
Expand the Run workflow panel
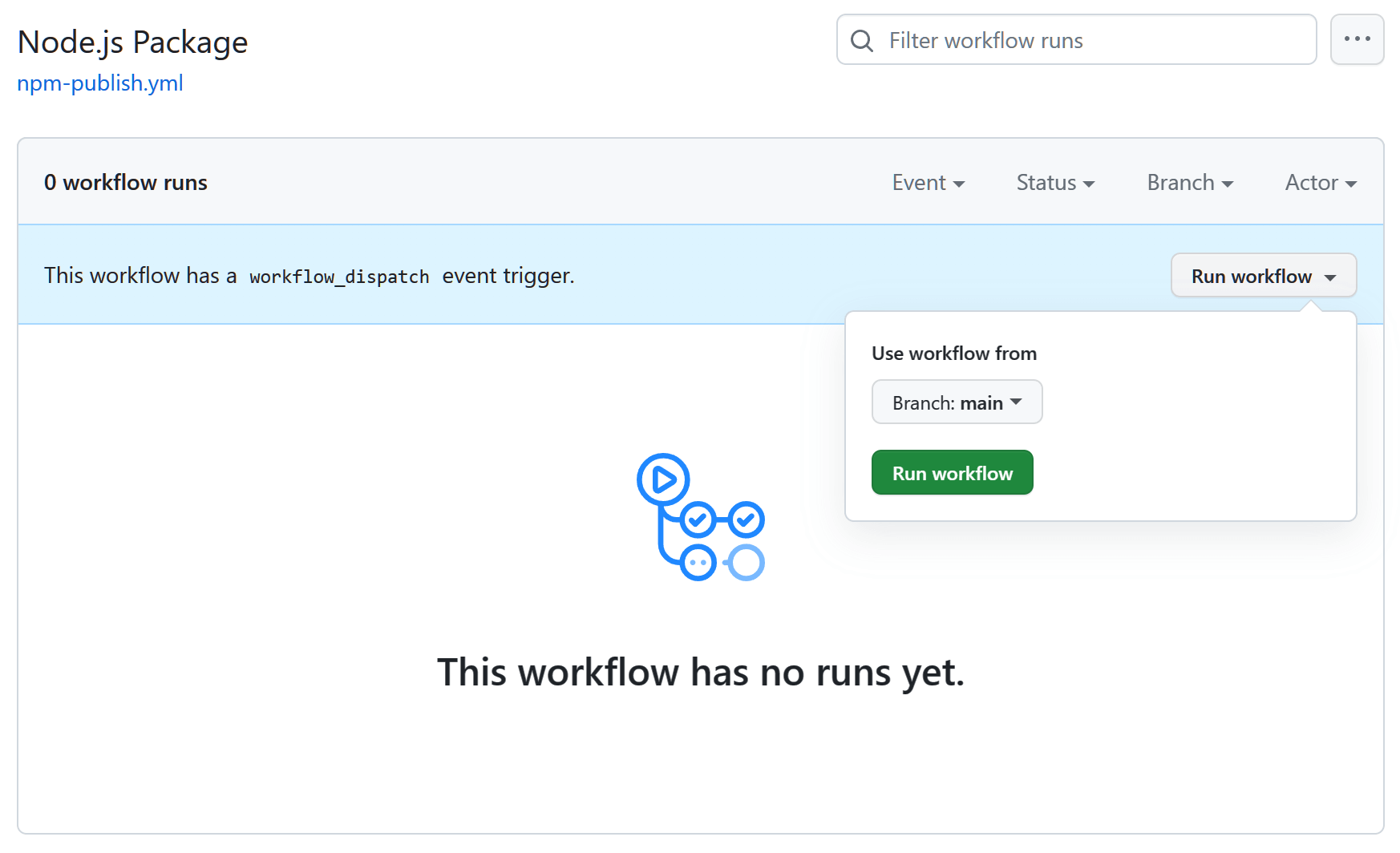click(x=1262, y=275)
